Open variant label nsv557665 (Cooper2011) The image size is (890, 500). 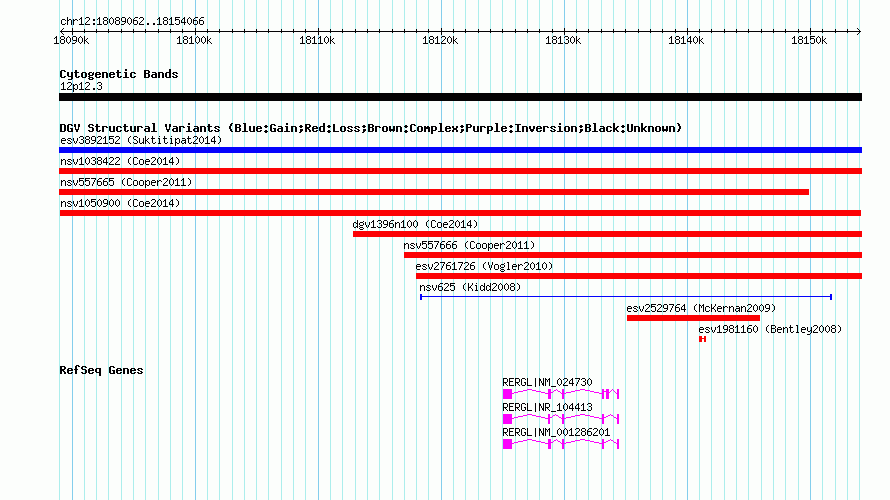point(126,182)
